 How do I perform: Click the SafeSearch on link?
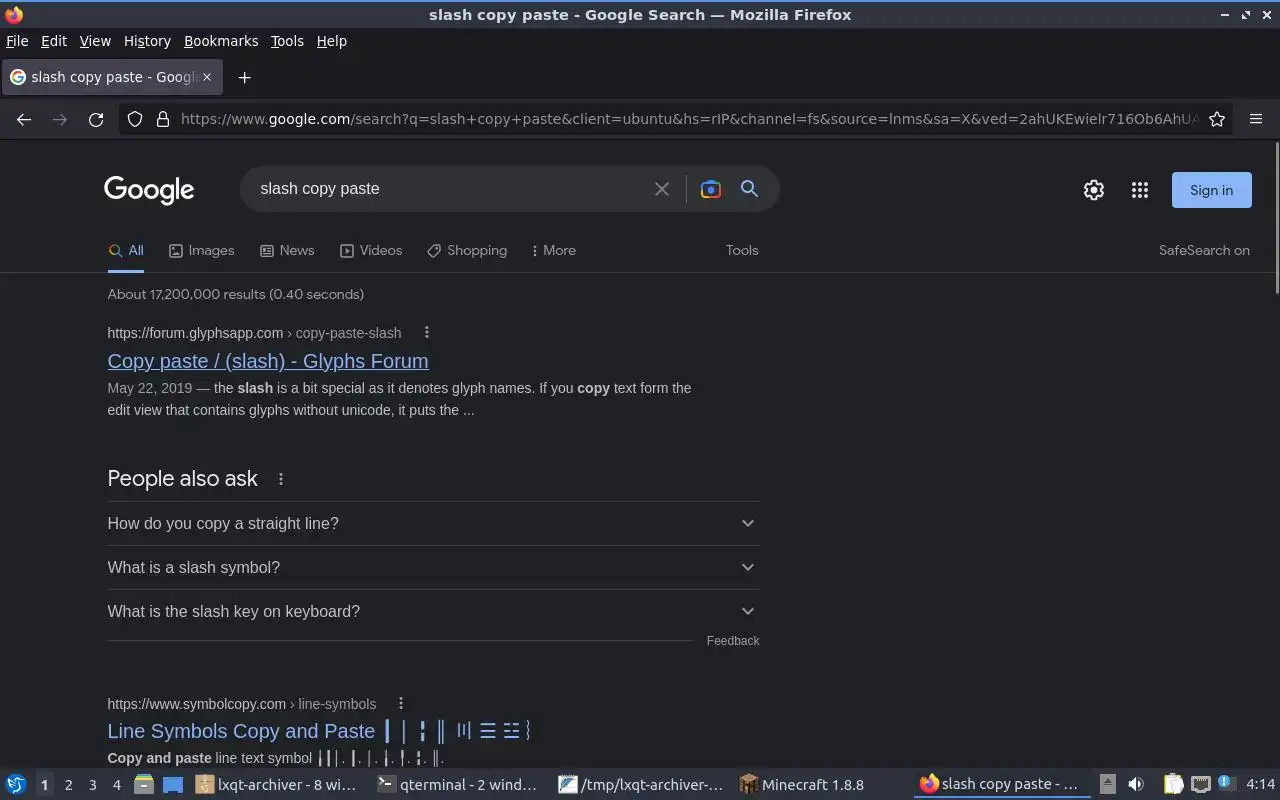point(1204,250)
